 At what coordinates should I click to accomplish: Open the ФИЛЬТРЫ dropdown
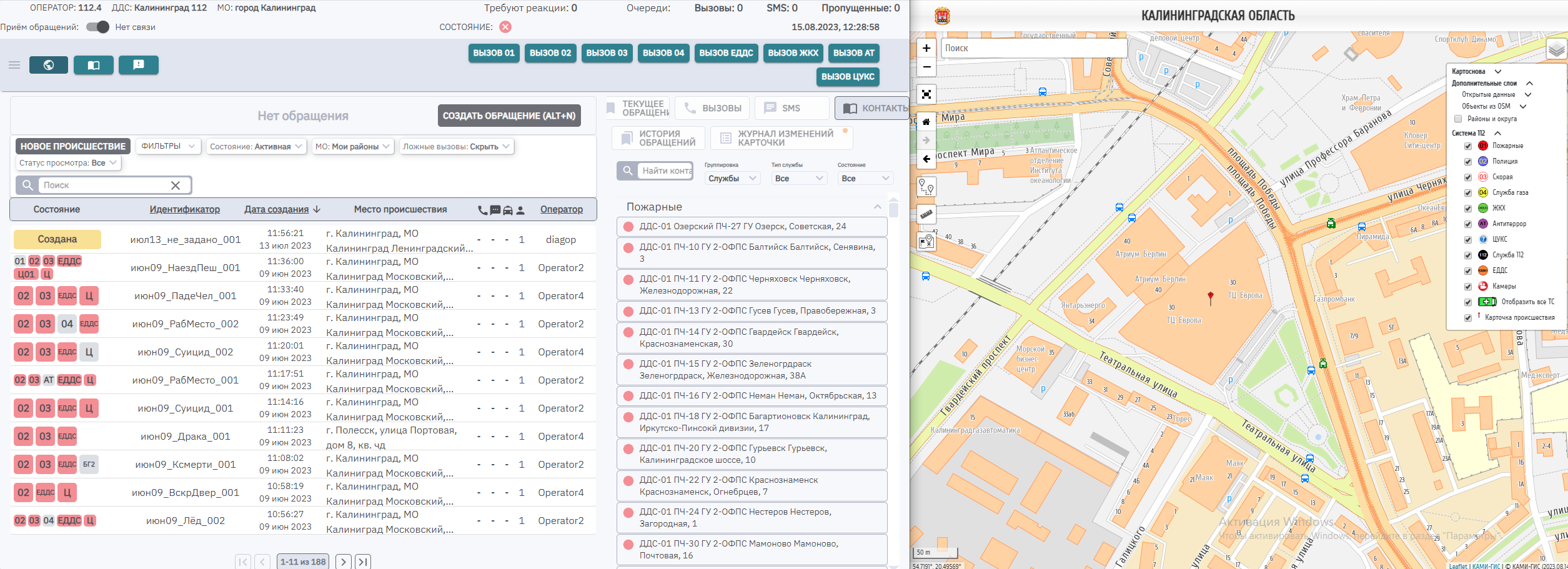[x=168, y=146]
